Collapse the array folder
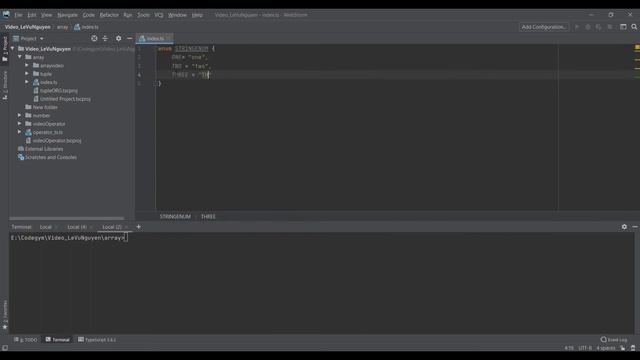 coord(20,57)
